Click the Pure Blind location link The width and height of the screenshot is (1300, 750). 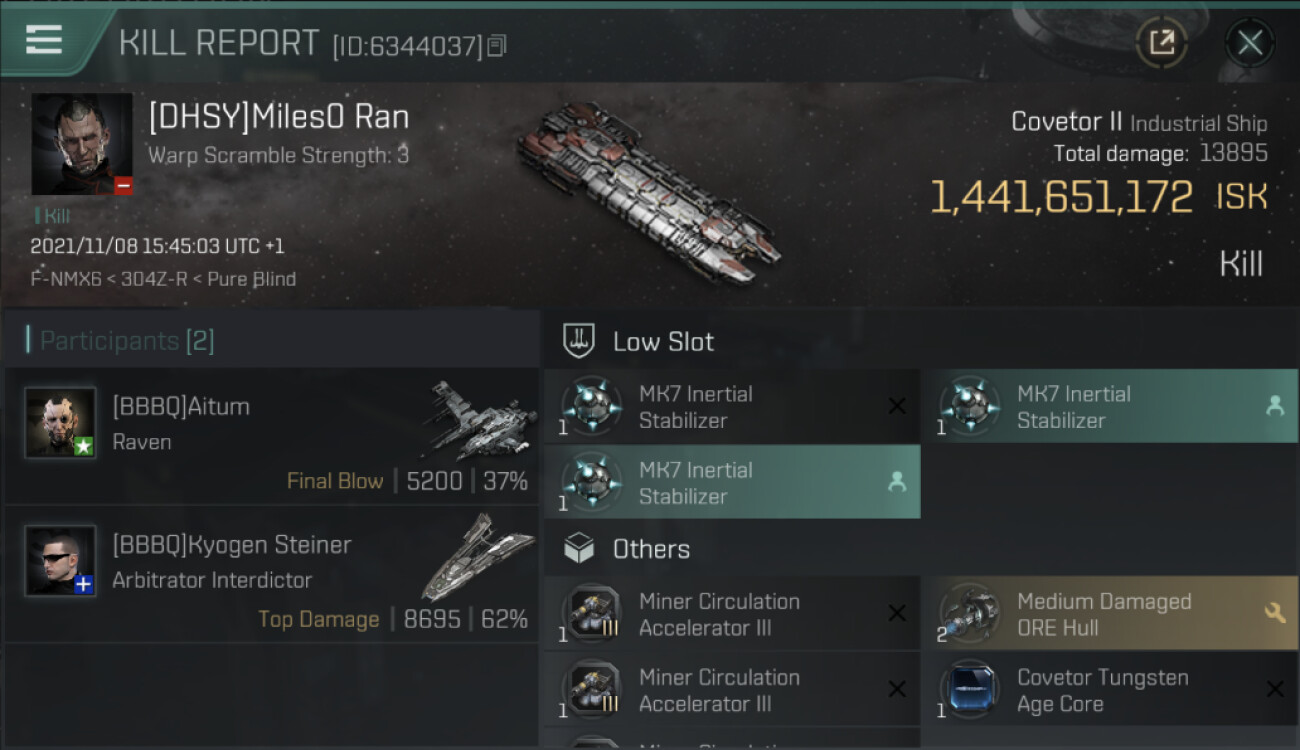click(252, 279)
